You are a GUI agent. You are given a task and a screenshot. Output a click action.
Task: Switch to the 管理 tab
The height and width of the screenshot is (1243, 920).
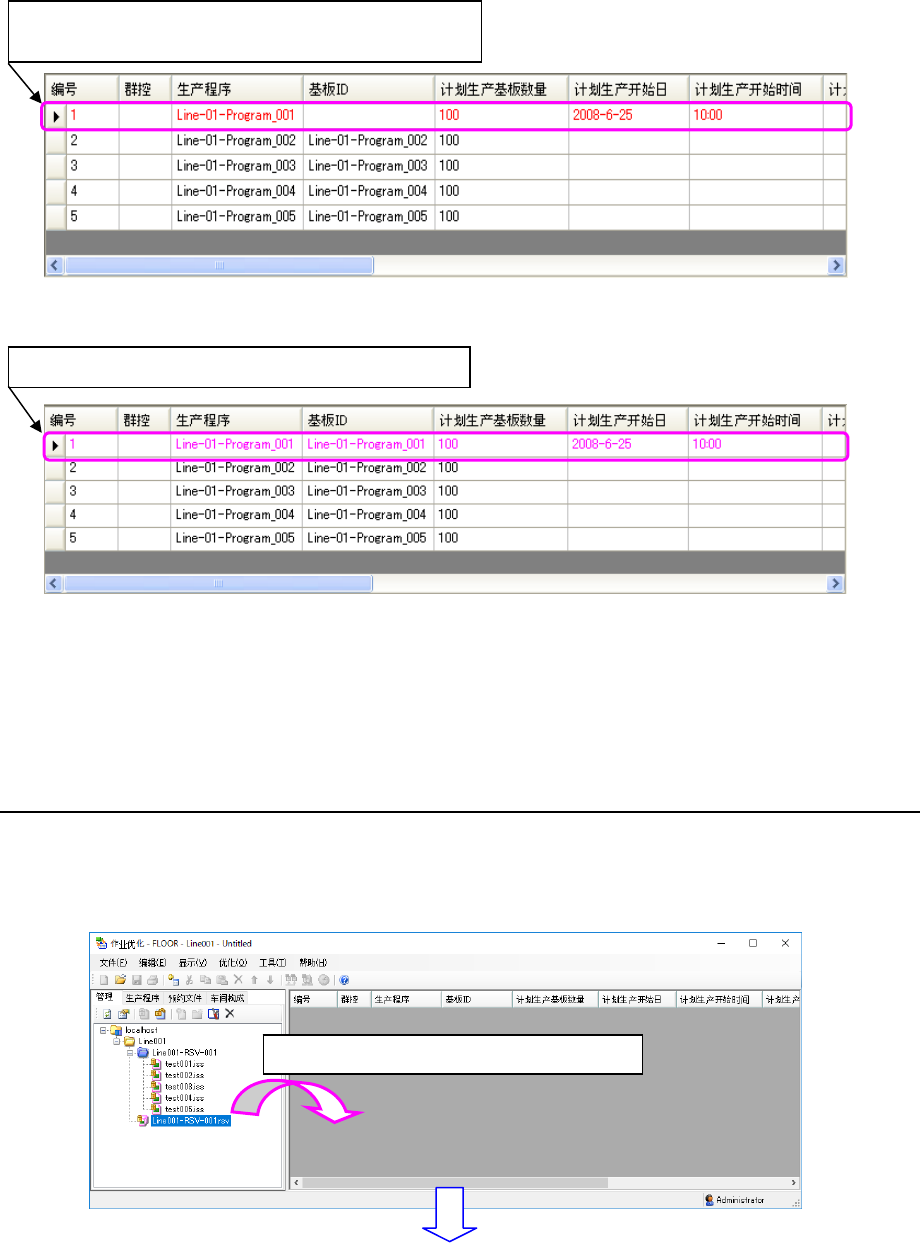(x=104, y=997)
